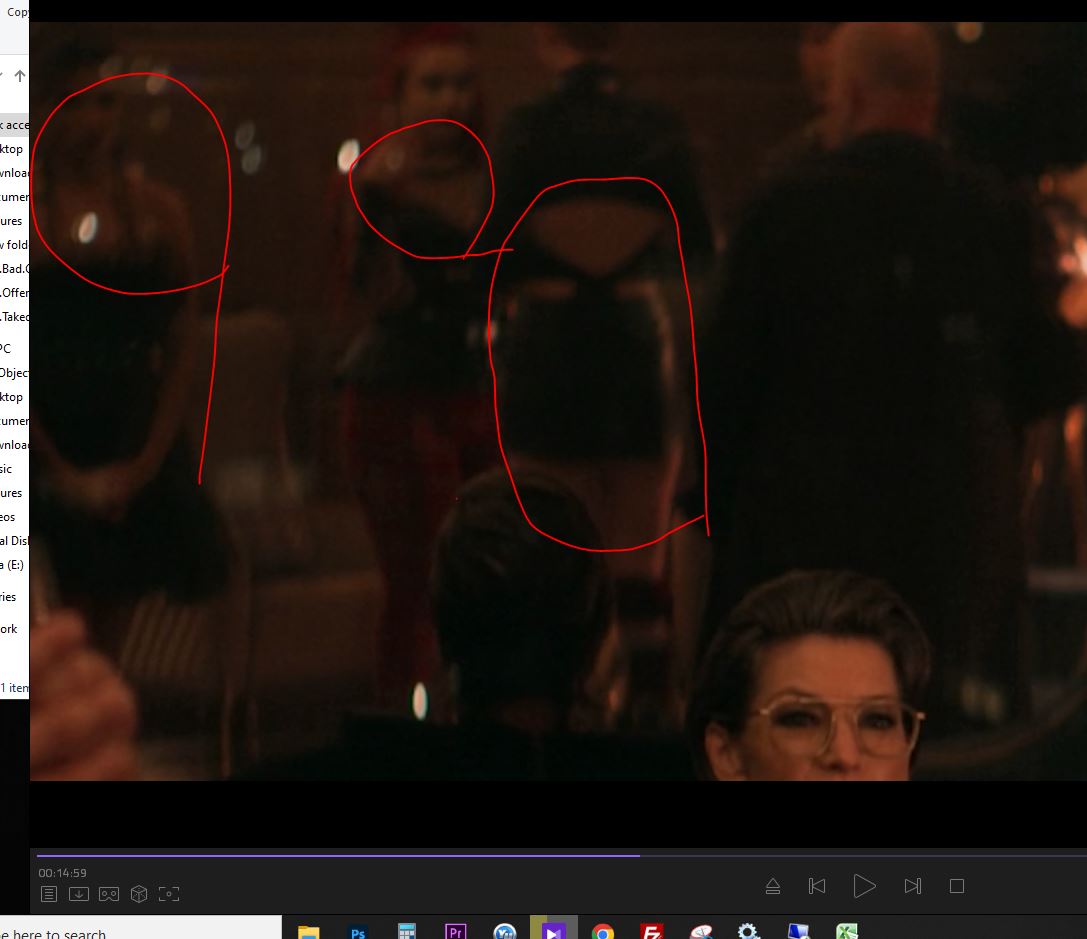
Task: Click the screenshot capture frame icon
Action: click(x=169, y=894)
